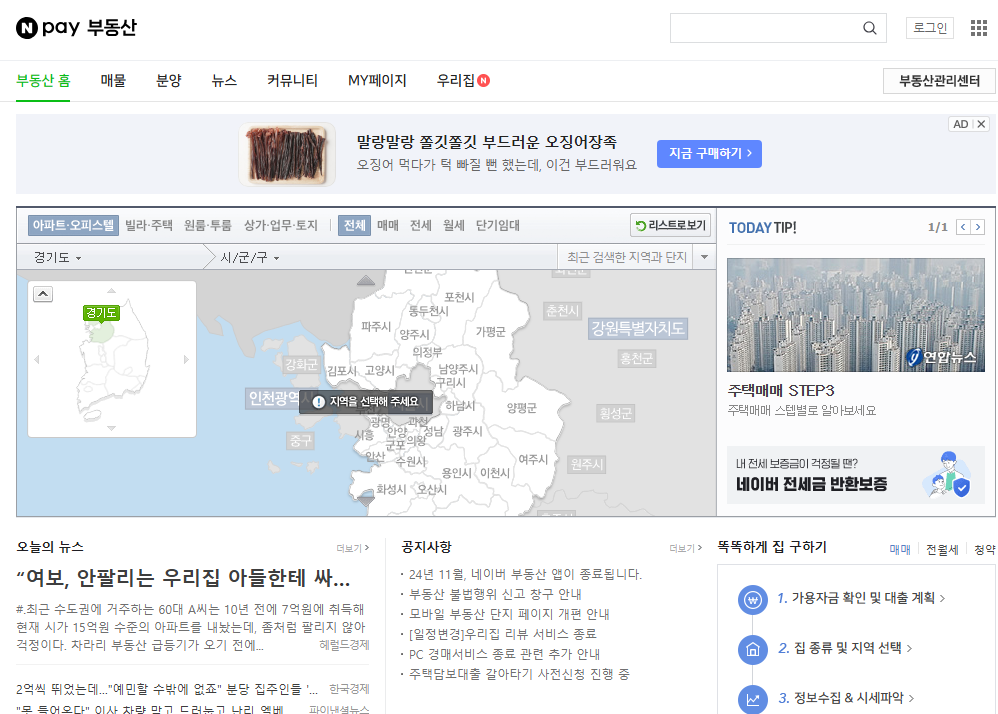Collapse the mini Korea map panel
Viewport: 998px width, 714px height.
[43, 294]
